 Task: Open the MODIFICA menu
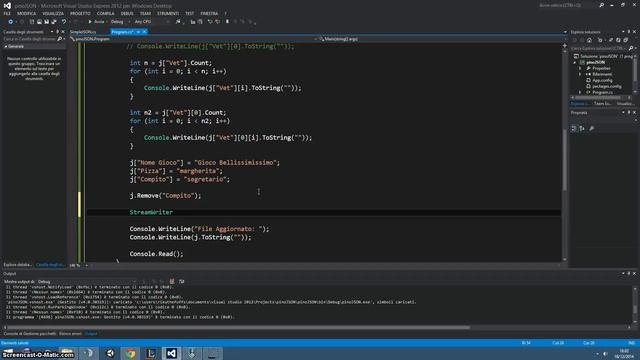point(27,13)
